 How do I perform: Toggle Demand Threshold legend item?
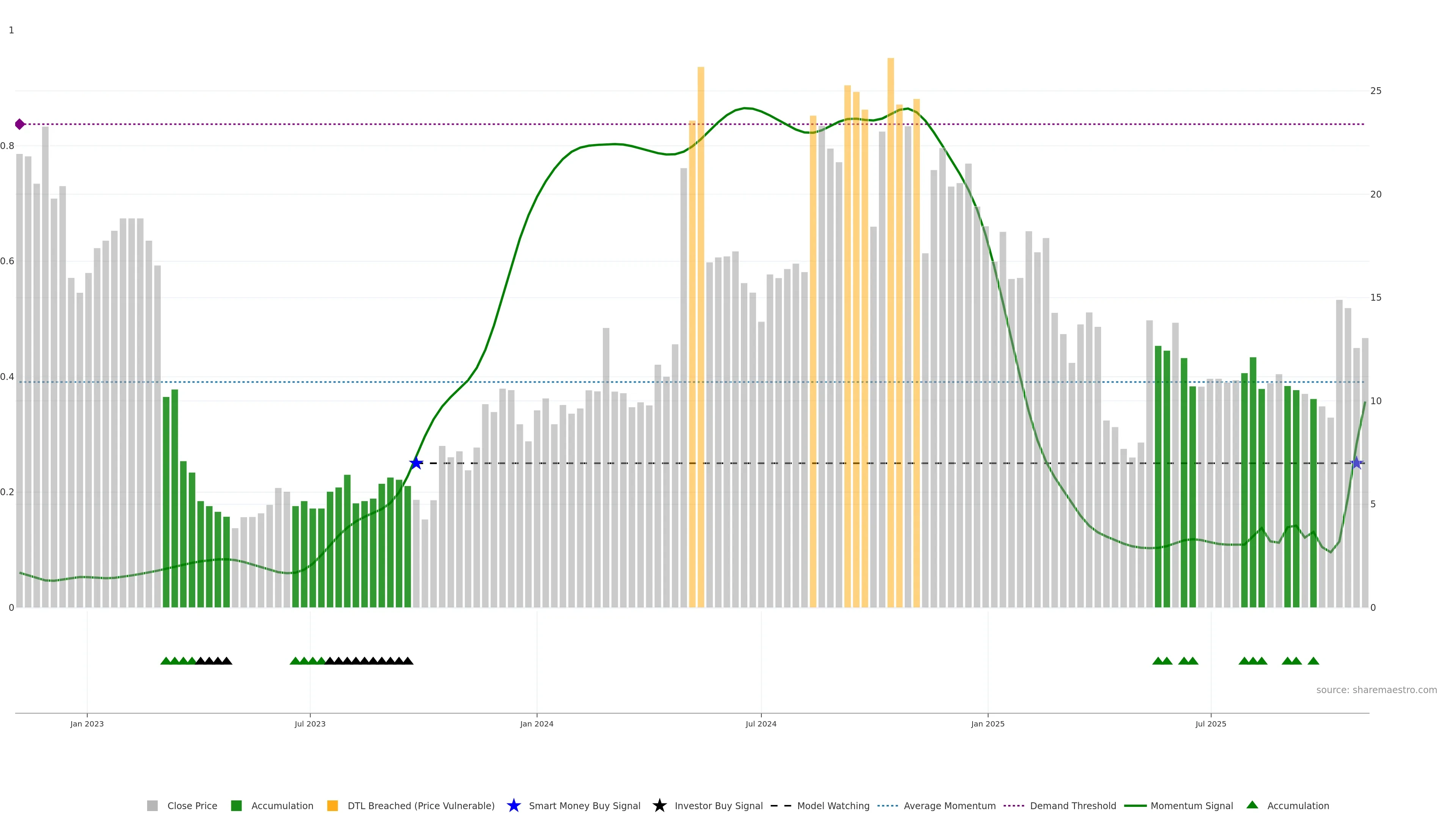click(x=1072, y=805)
